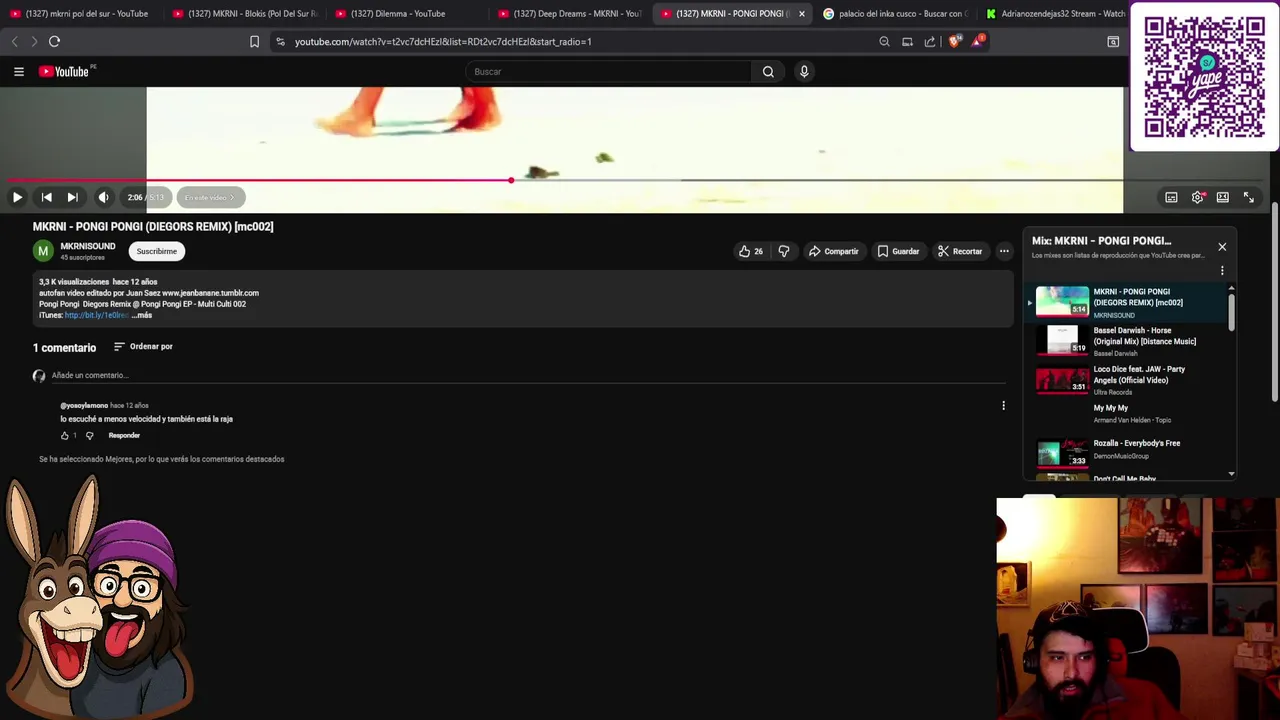Switch to theater mode
Screen dimensions: 1280x720
pos(1222,197)
